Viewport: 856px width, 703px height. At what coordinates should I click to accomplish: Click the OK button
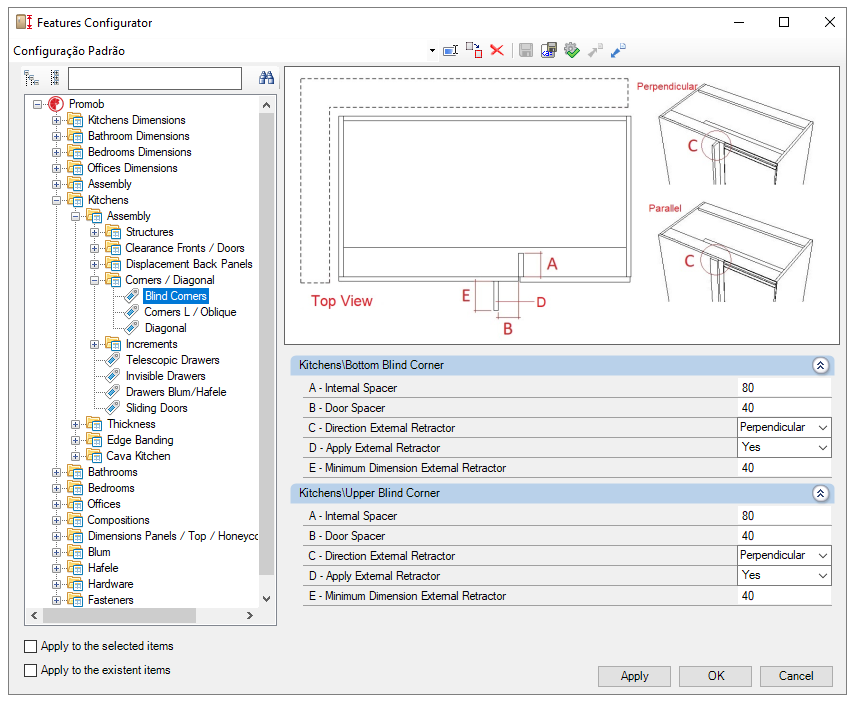[x=716, y=676]
